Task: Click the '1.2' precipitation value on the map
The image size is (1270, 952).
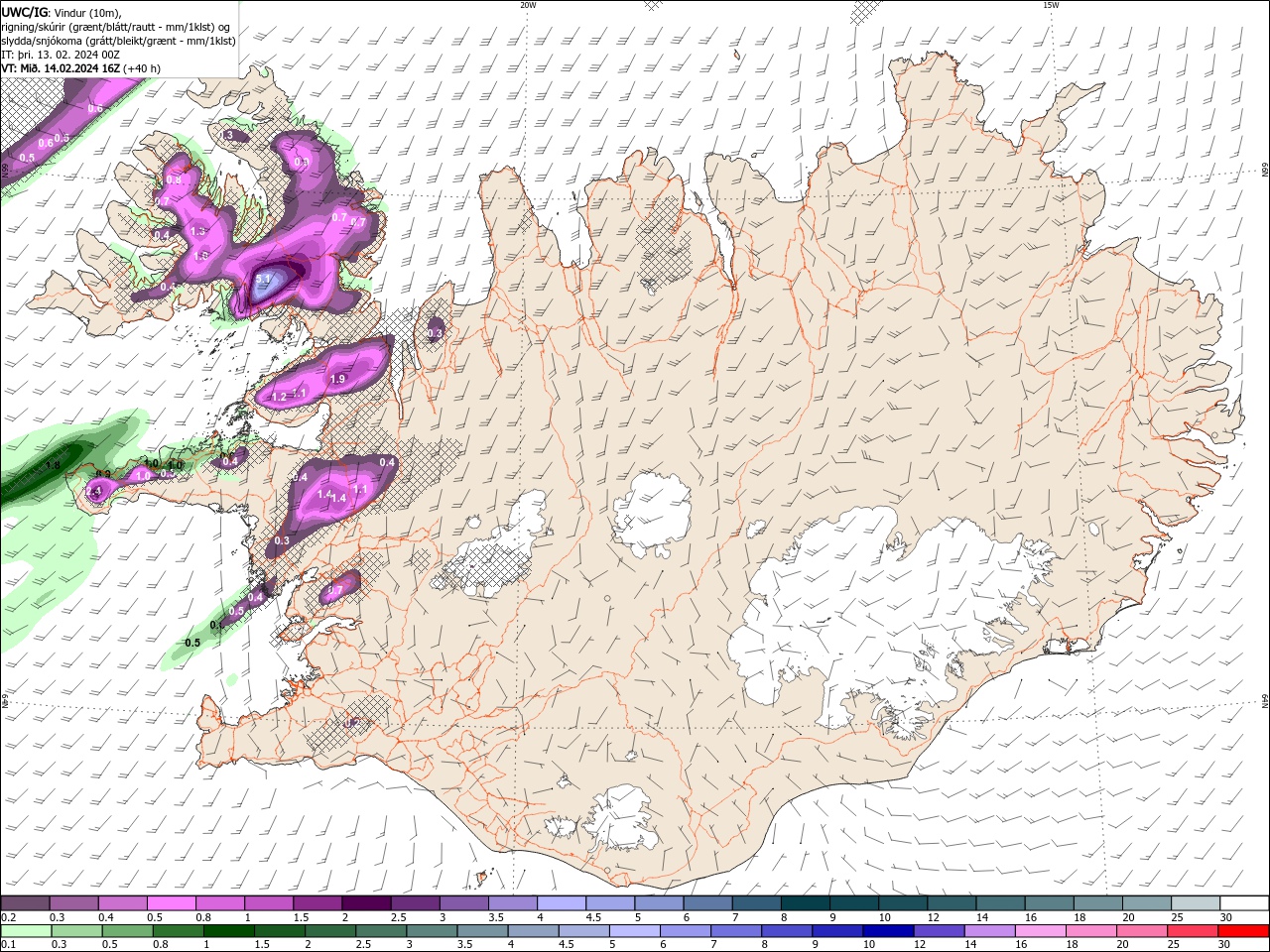Action: pos(279,397)
